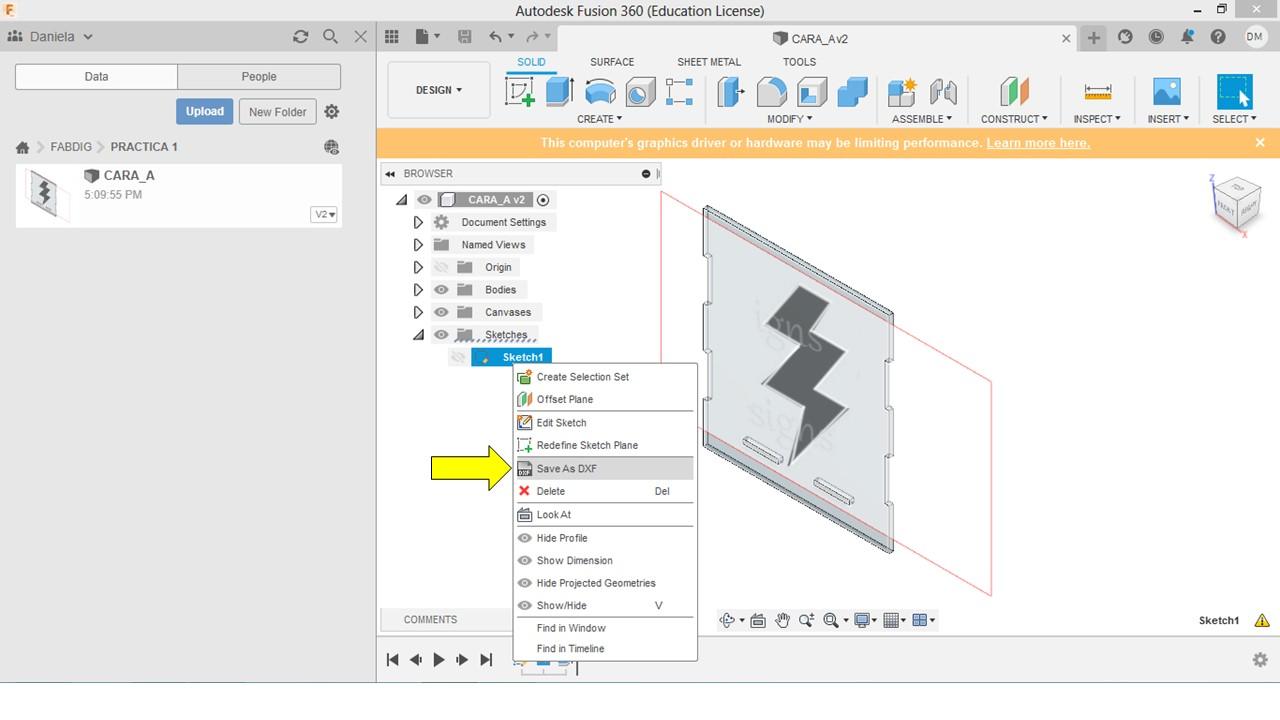
Task: Expand Named Views node
Action: pos(418,244)
